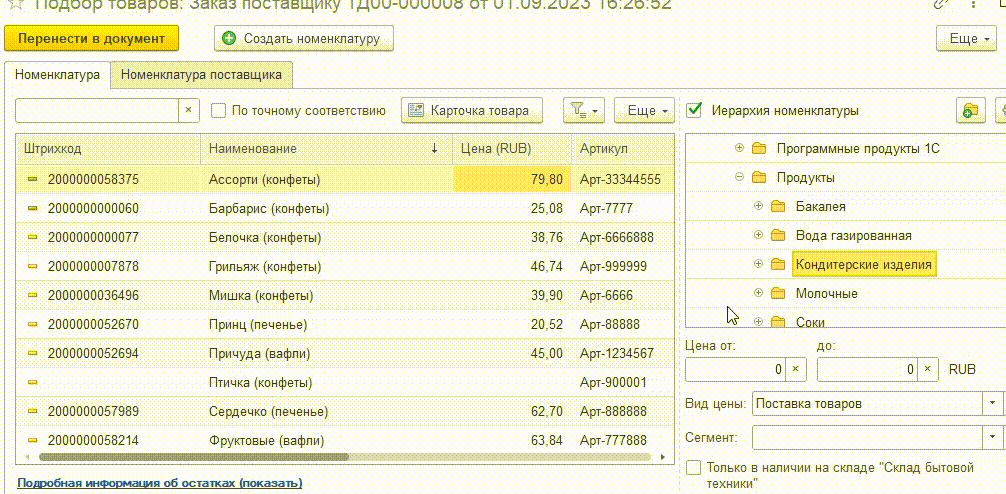The image size is (1006, 494).
Task: Collapse the Продукты folder
Action: click(x=739, y=177)
